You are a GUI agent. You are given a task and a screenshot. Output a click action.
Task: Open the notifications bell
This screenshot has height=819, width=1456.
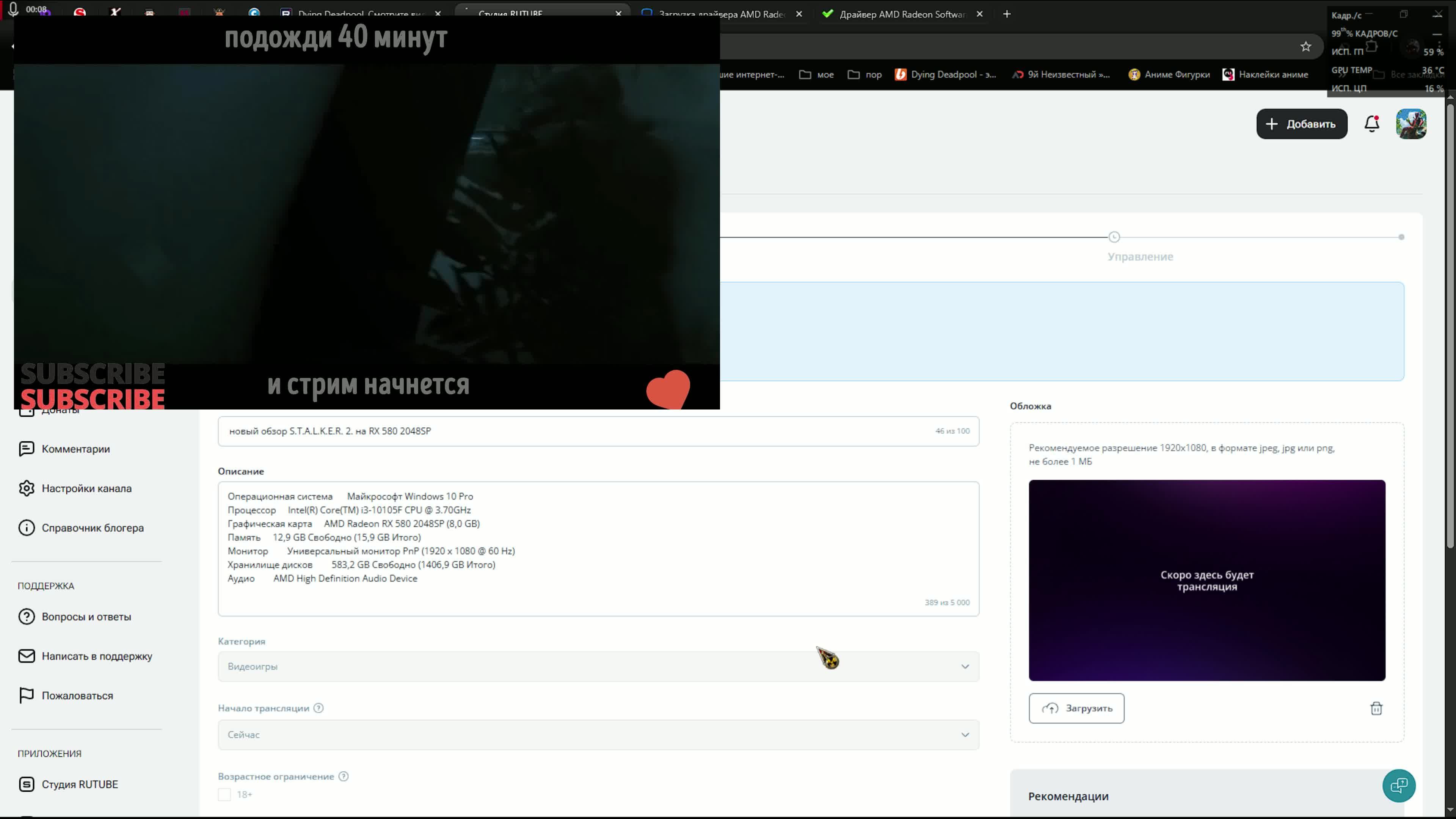[x=1372, y=124]
